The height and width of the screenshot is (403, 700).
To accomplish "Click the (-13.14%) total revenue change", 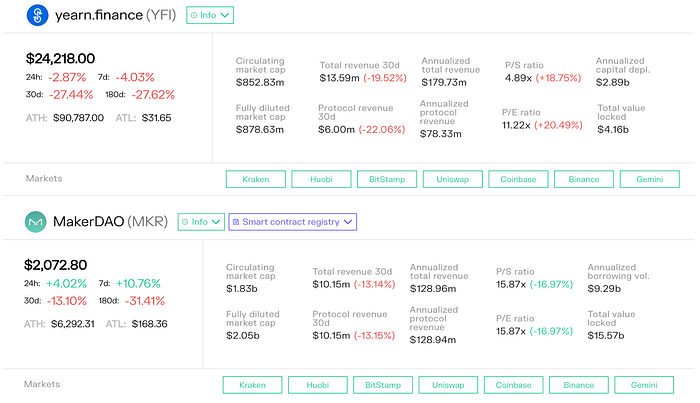I will point(375,284).
